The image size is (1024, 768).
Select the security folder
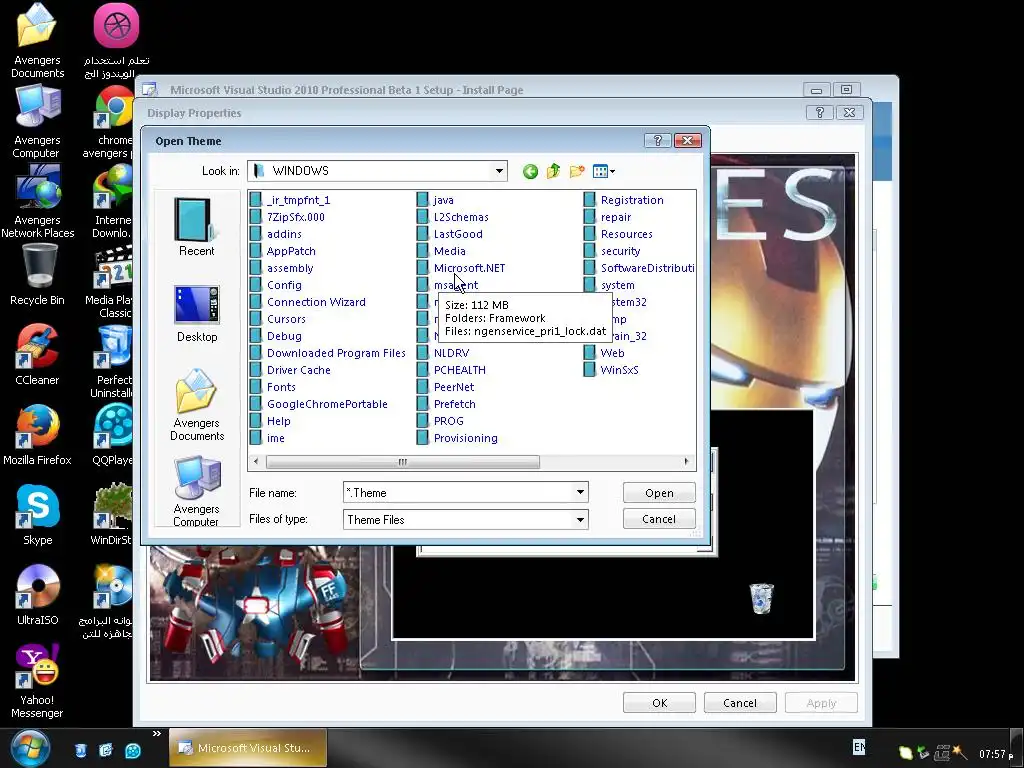(613, 251)
